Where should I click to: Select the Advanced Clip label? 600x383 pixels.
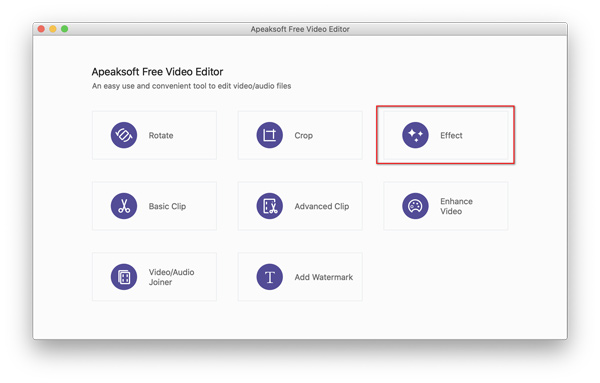tap(322, 206)
